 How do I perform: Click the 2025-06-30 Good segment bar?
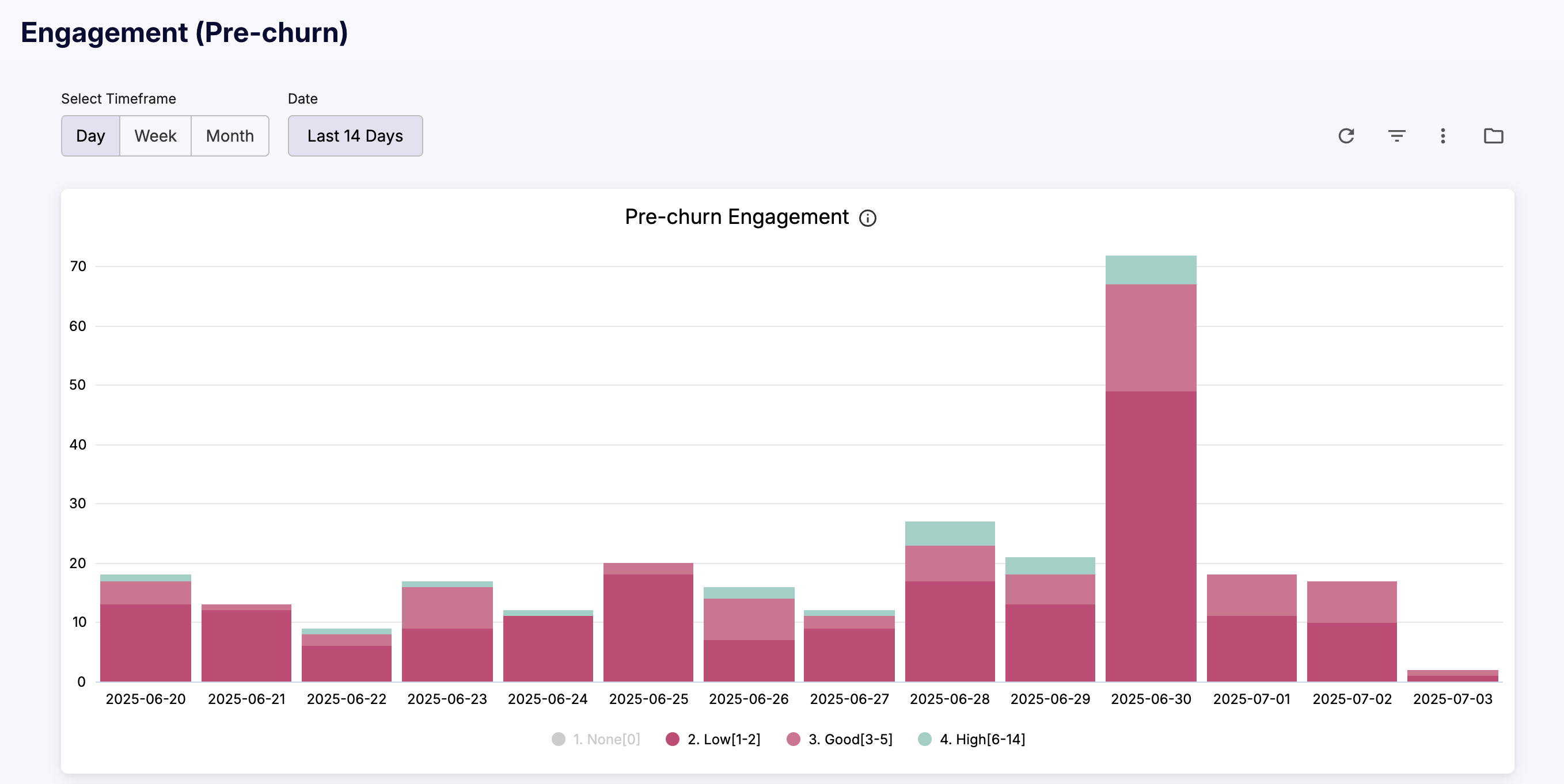1151,338
